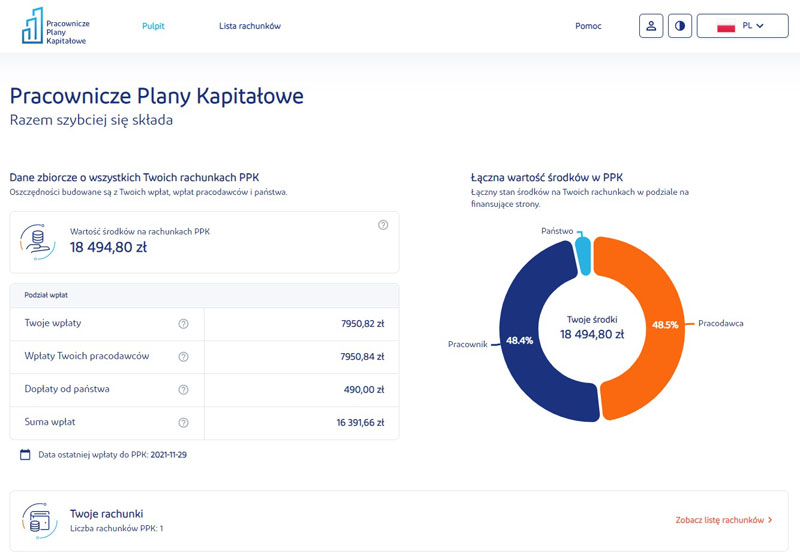This screenshot has width=800, height=560.
Task: Click help icon for Wartość środków card
Action: pos(383,225)
